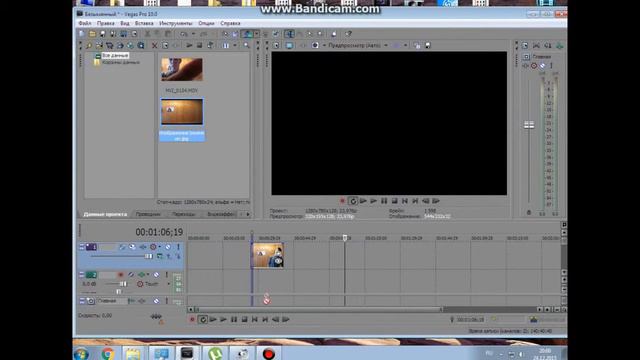Toggle loop playback in timeline transport bar
Screen dimensions: 640x360
pyautogui.click(x=203, y=320)
